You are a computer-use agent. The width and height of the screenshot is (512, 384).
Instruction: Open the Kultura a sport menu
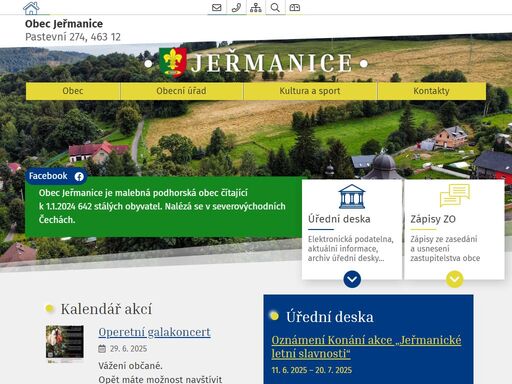coord(310,91)
